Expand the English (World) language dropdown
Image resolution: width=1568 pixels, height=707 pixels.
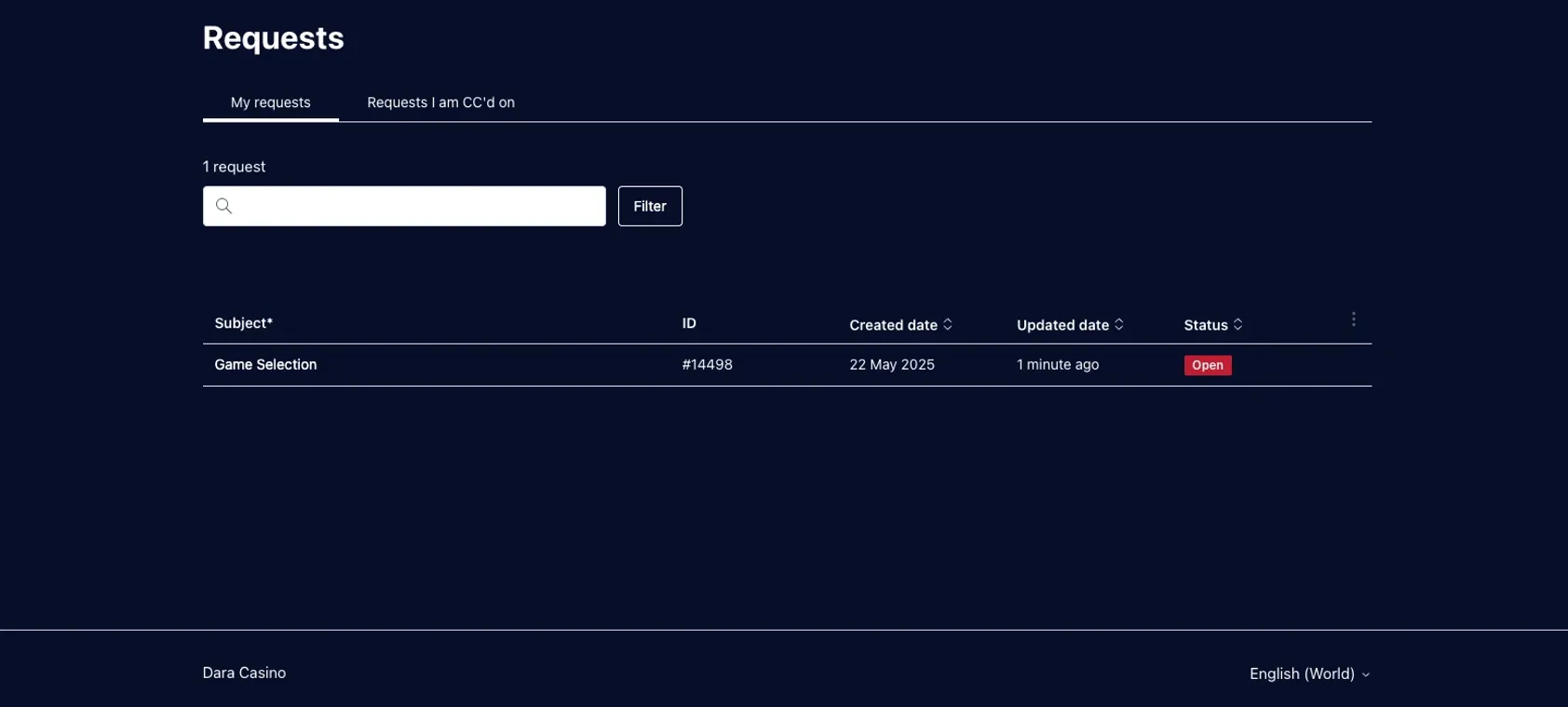(x=1309, y=673)
